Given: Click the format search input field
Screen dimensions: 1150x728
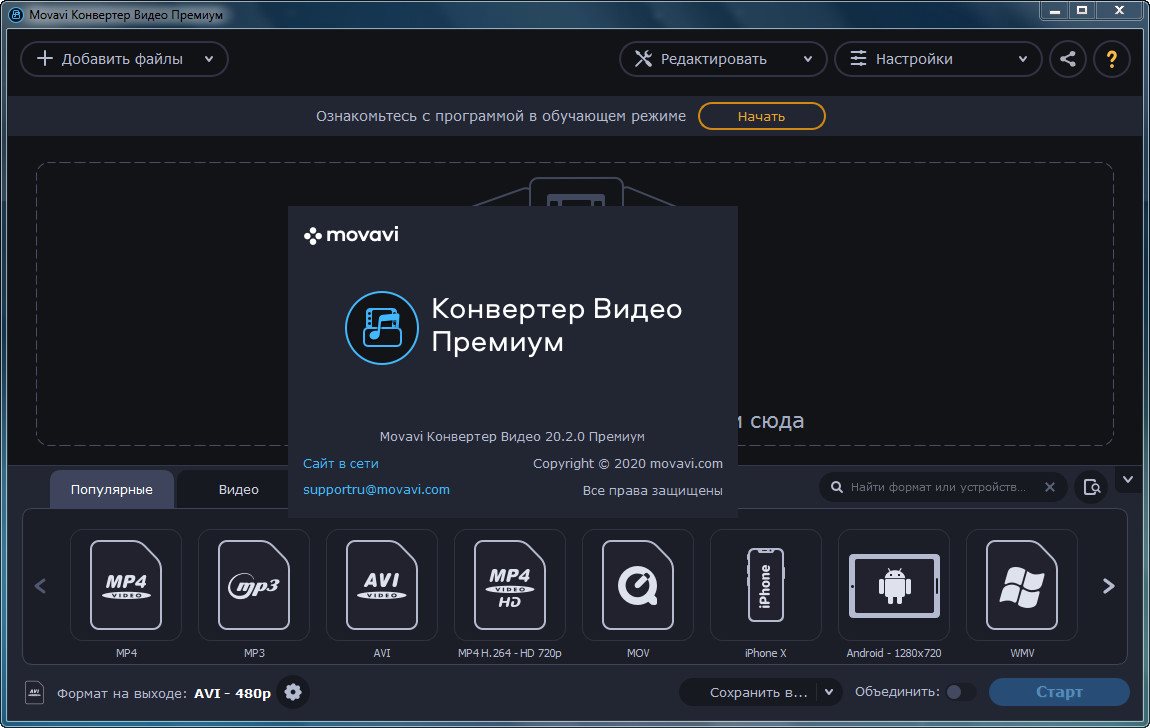Looking at the screenshot, I should [x=938, y=487].
